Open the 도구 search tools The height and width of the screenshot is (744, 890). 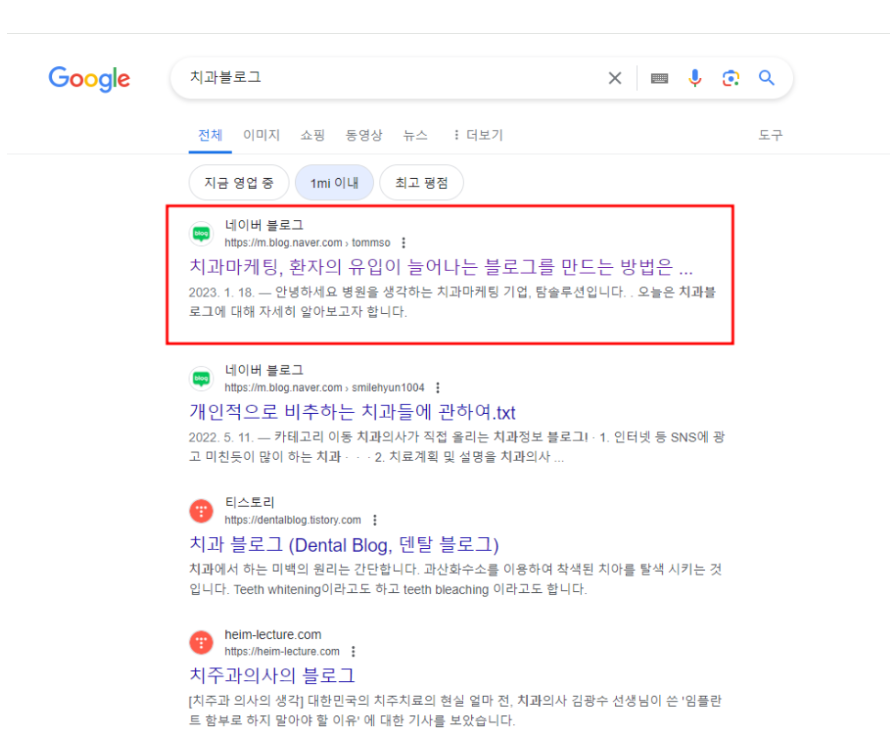770,135
